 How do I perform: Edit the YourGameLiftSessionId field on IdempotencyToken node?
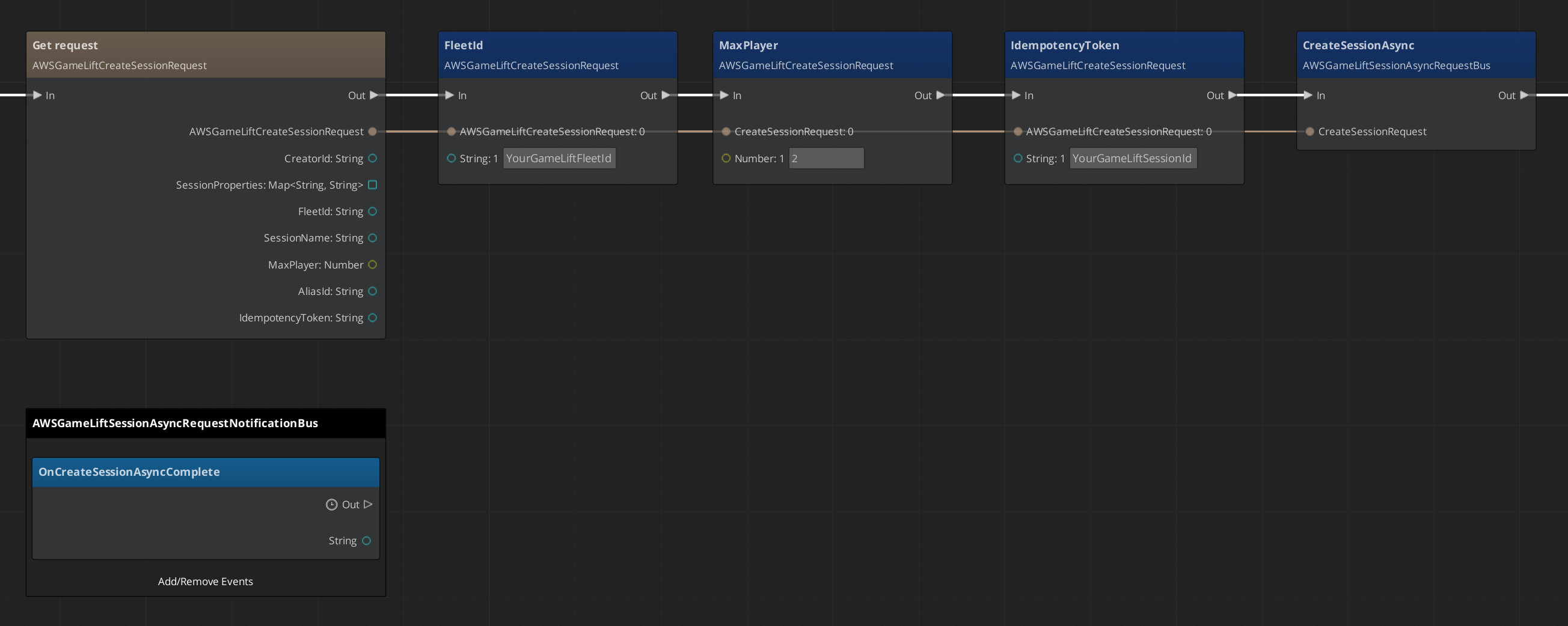click(1132, 157)
